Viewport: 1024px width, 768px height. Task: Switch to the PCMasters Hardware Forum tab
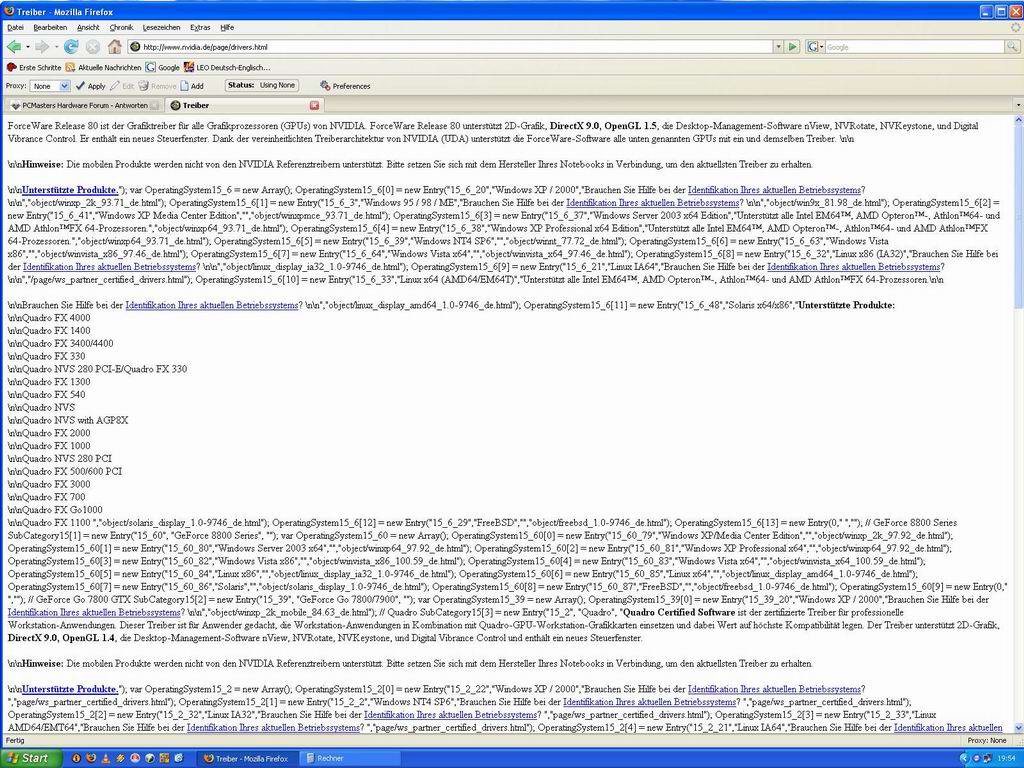[83, 105]
